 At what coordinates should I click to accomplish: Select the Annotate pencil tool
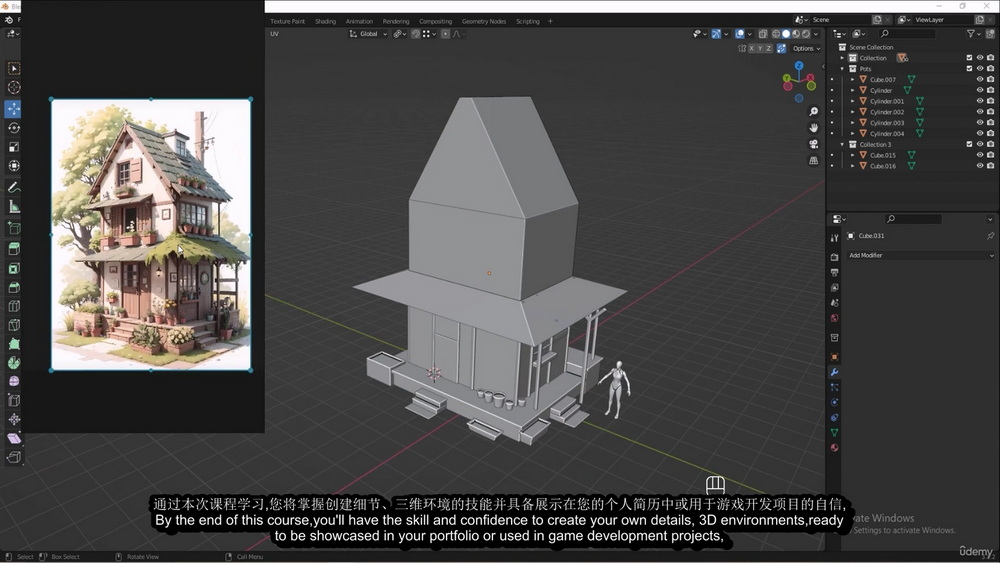pyautogui.click(x=13, y=187)
